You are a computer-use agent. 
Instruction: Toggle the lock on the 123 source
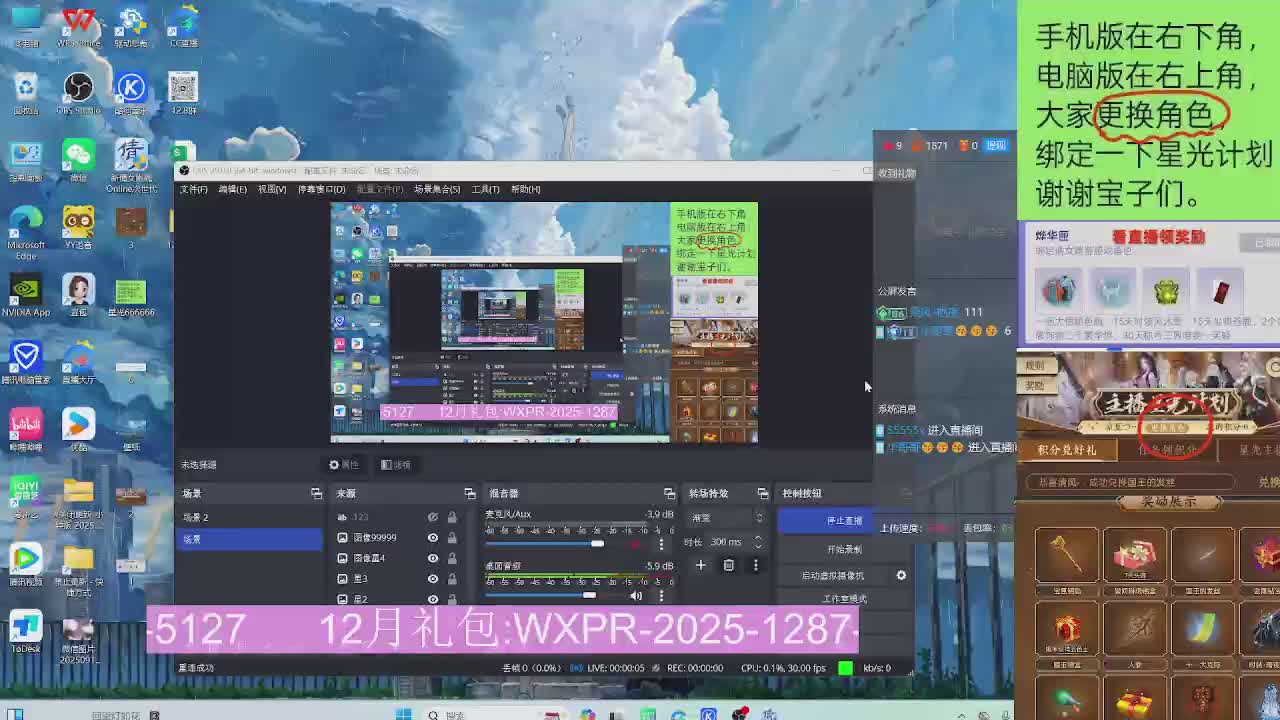click(x=452, y=517)
